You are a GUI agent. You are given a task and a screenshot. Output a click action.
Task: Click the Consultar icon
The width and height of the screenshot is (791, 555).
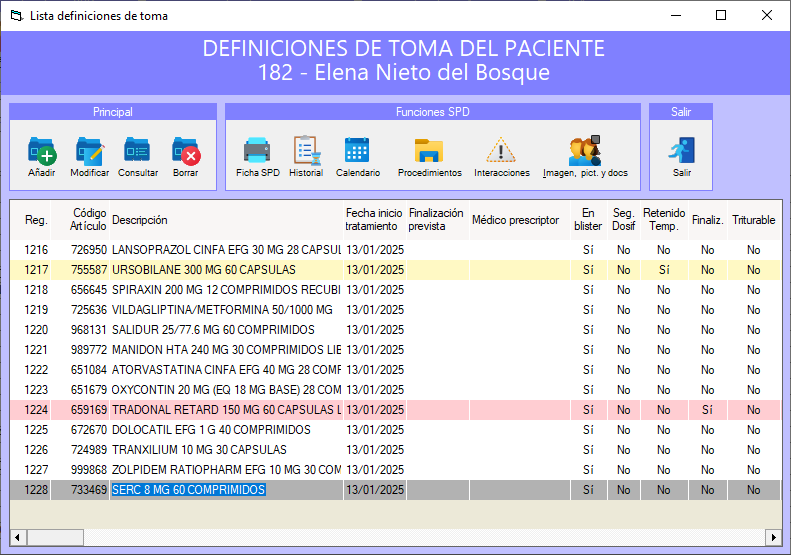[x=137, y=151]
